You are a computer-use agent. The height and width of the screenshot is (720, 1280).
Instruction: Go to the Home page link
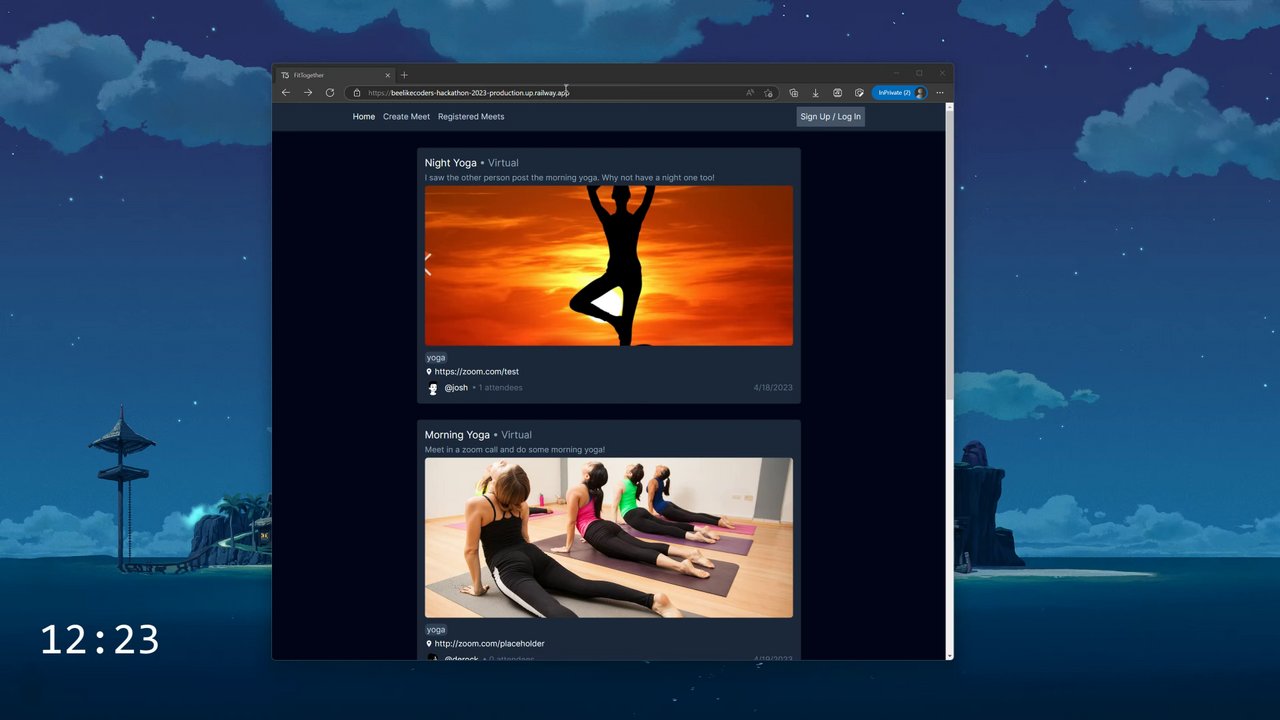(x=364, y=117)
